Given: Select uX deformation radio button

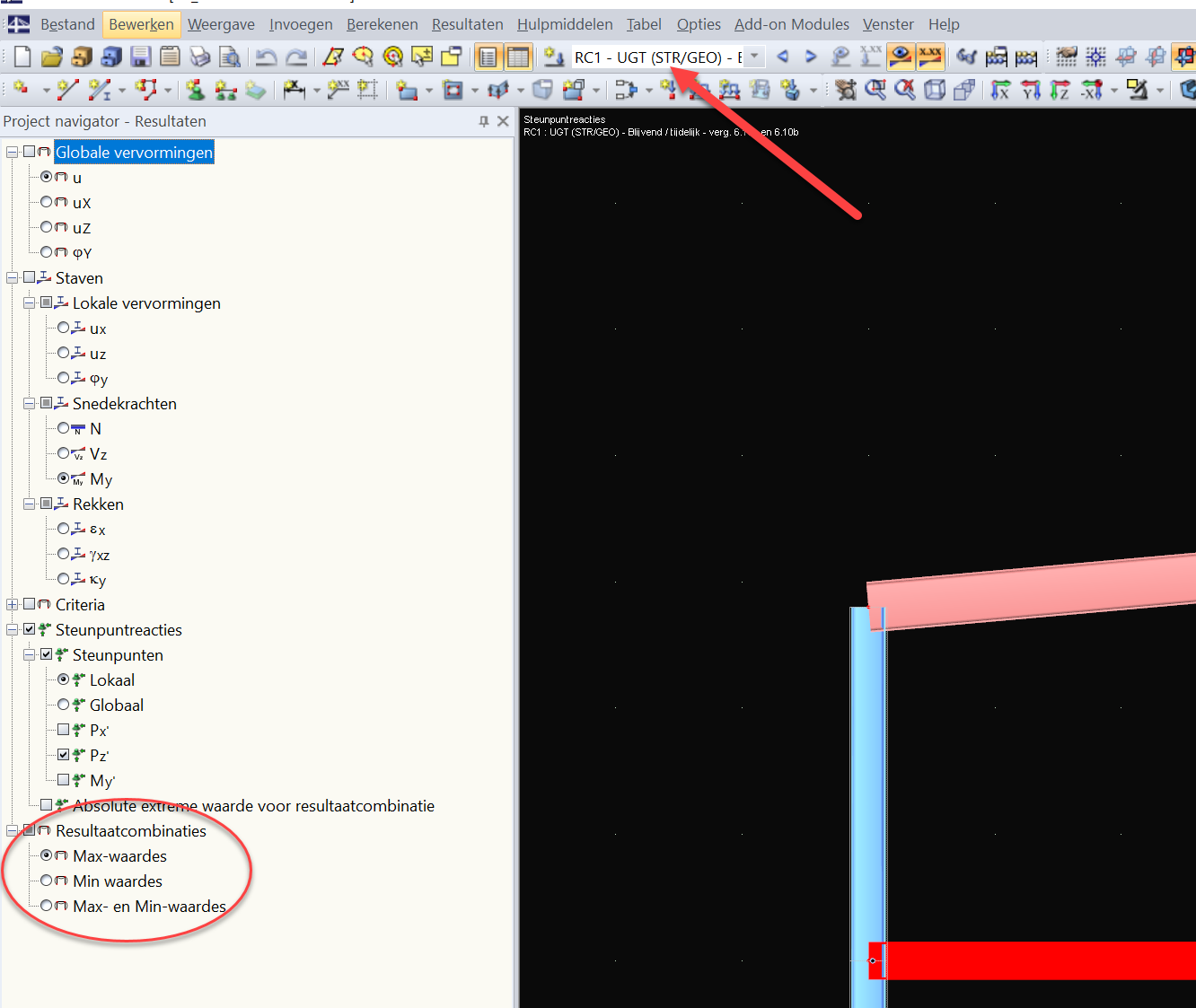Looking at the screenshot, I should coord(47,202).
